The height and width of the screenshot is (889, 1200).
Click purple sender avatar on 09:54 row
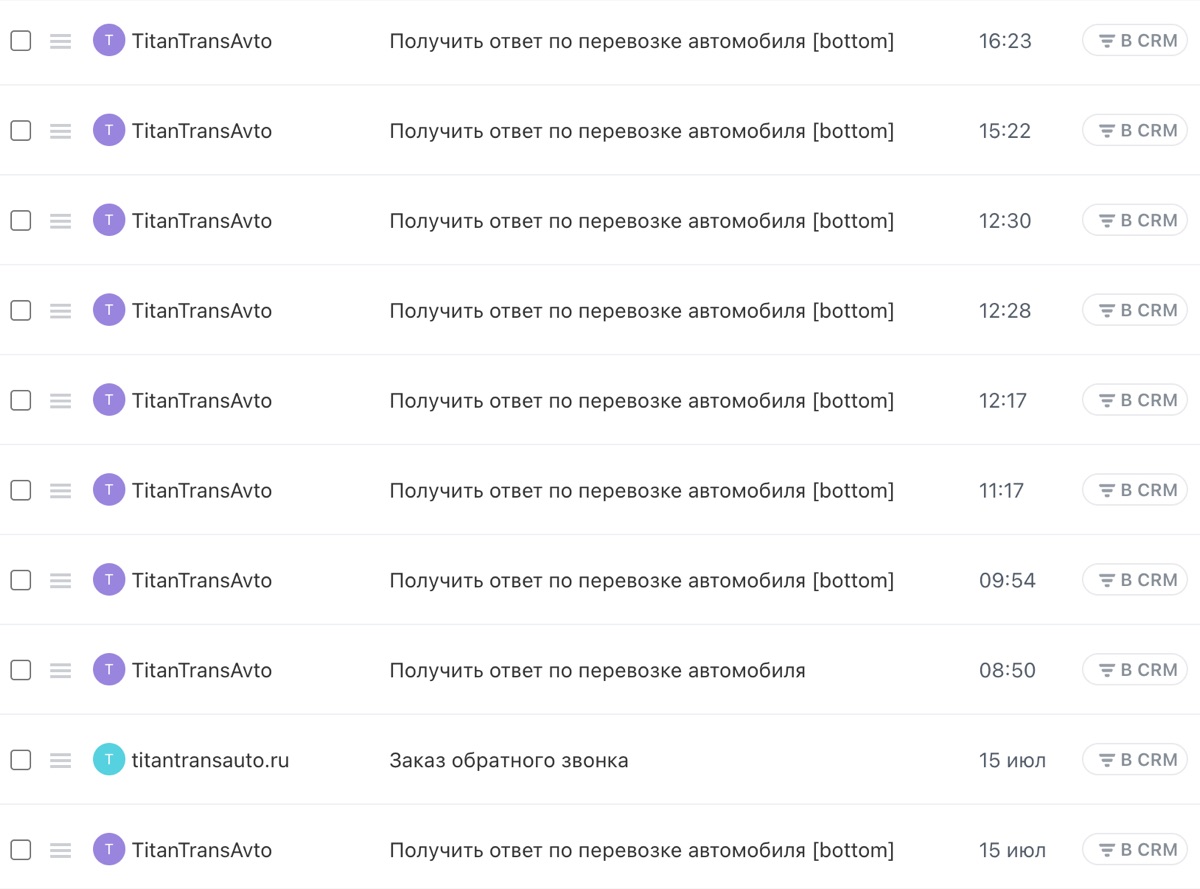pos(109,580)
